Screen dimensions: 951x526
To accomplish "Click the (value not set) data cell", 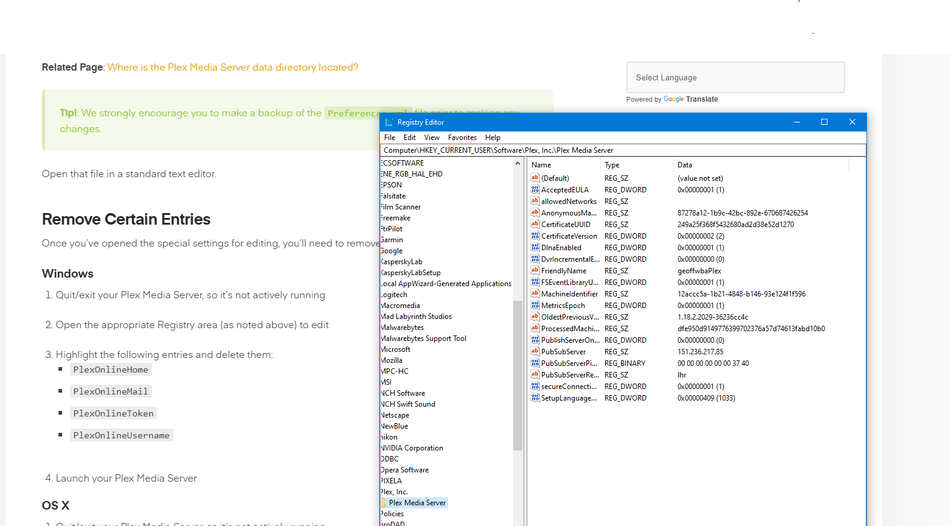I will 700,178.
